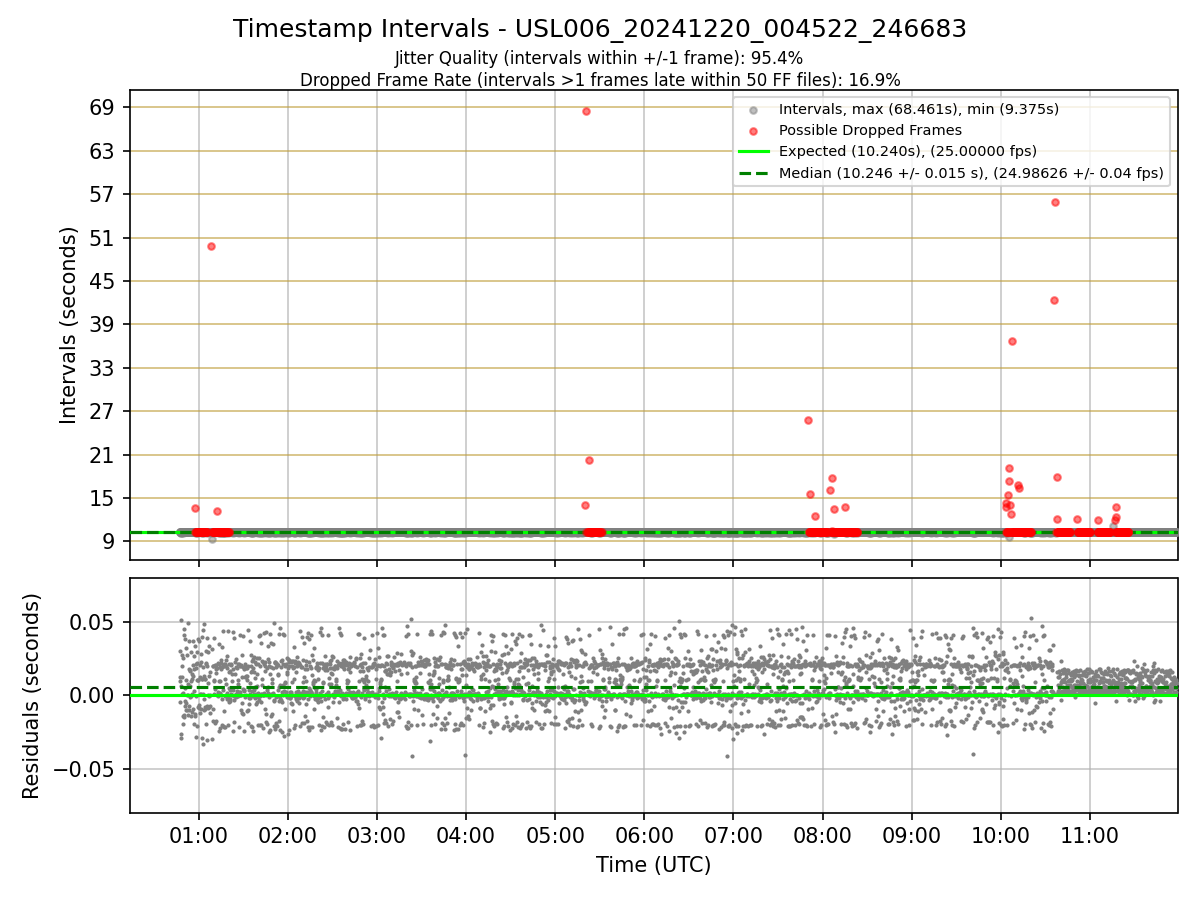
Task: Click the 04:00 x-axis tick label
Action: click(466, 834)
